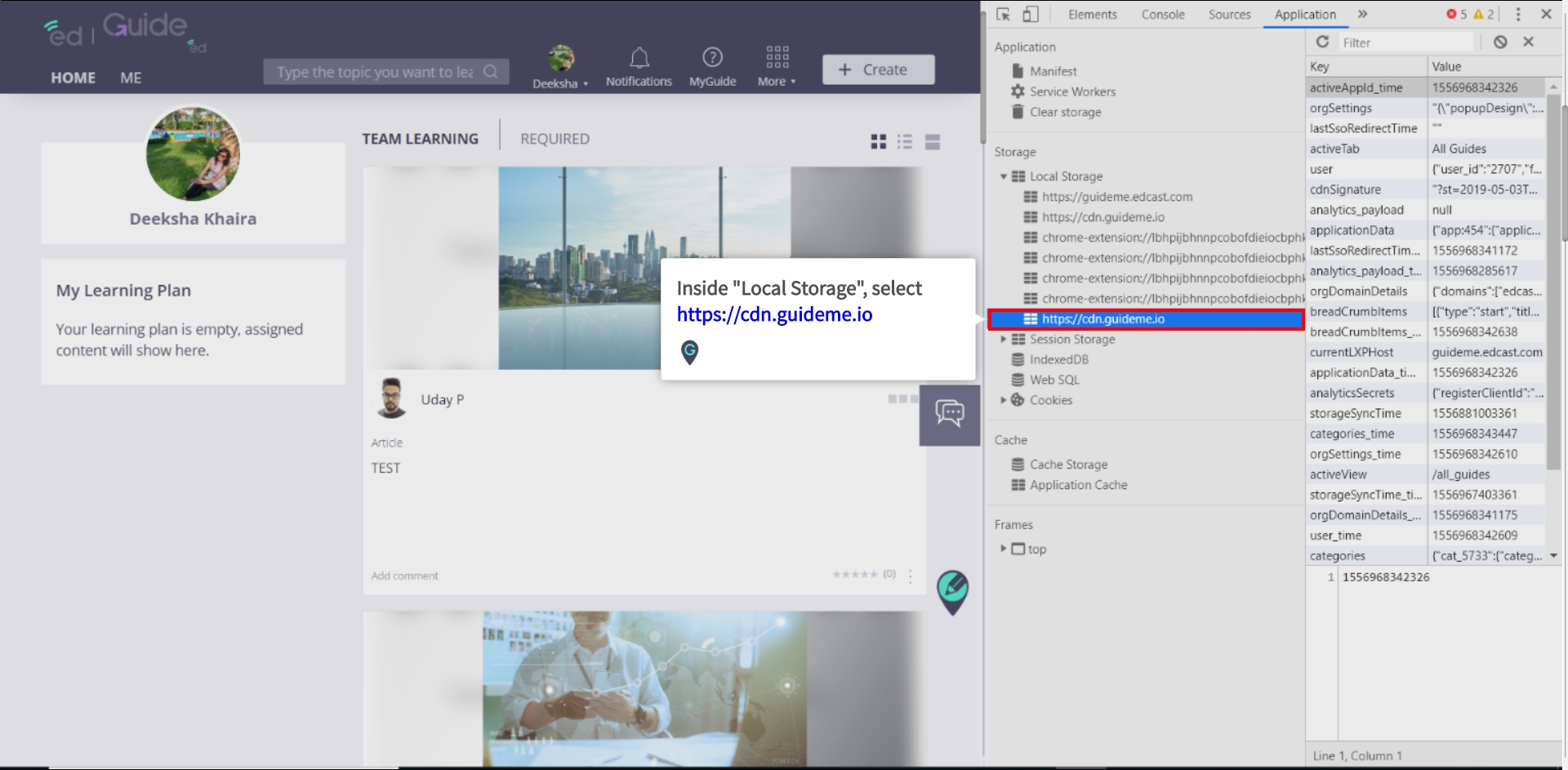Open DevTools customize three-dot menu

point(1518,14)
